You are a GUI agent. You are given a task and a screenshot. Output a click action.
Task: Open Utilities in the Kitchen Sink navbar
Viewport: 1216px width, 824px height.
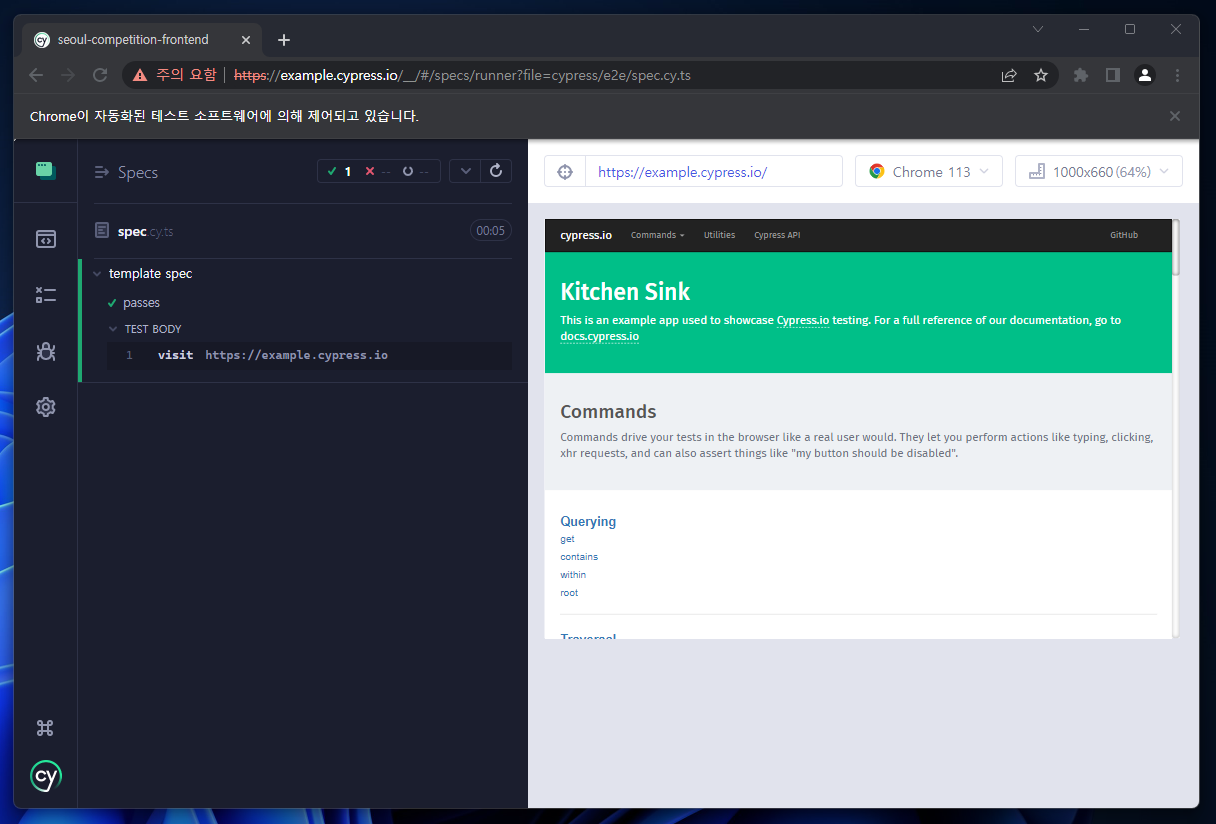(x=719, y=235)
